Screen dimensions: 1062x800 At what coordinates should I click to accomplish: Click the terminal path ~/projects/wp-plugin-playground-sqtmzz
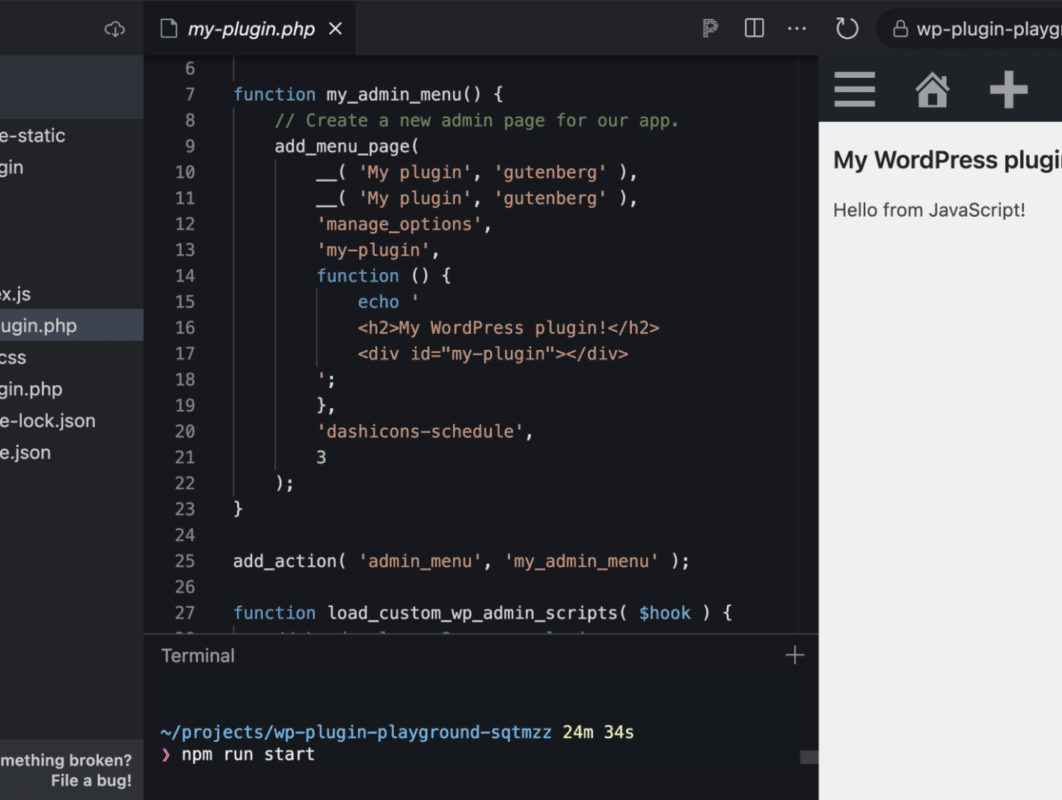pos(356,732)
